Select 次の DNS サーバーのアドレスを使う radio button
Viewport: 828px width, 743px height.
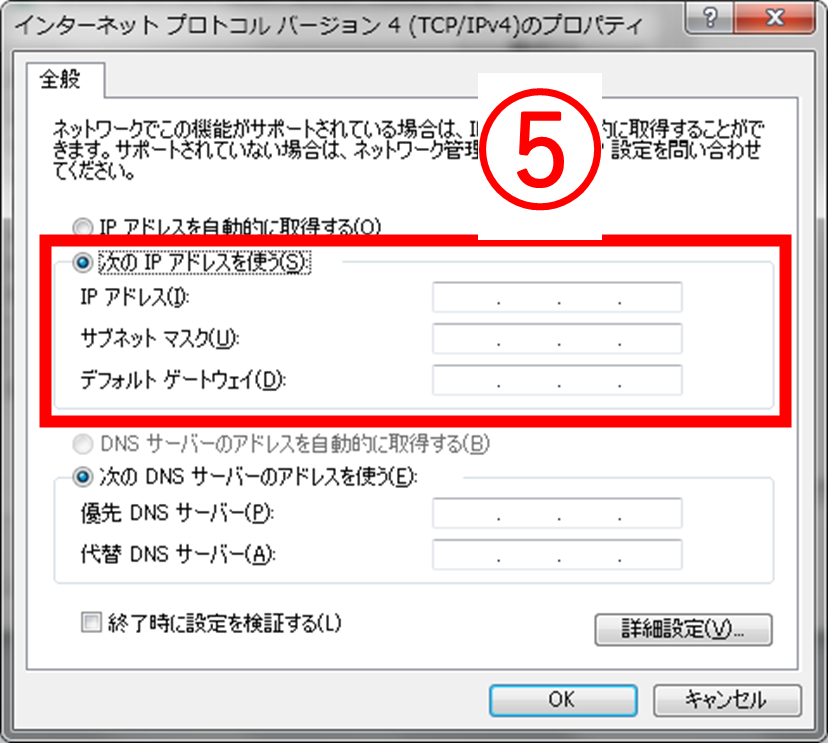click(x=83, y=477)
